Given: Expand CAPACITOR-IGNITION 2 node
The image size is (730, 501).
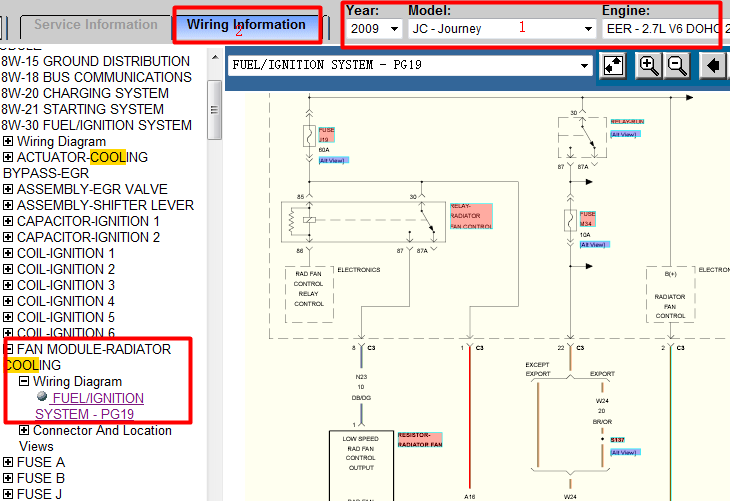Looking at the screenshot, I should pyautogui.click(x=8, y=237).
